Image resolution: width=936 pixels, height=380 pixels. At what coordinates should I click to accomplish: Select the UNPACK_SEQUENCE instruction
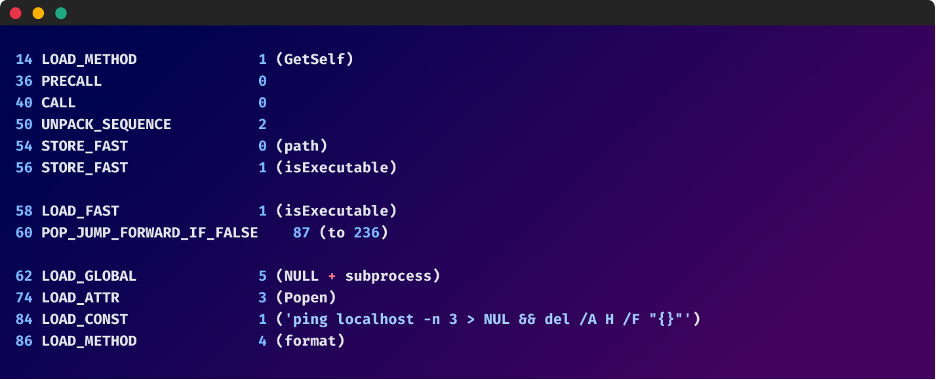point(141,125)
